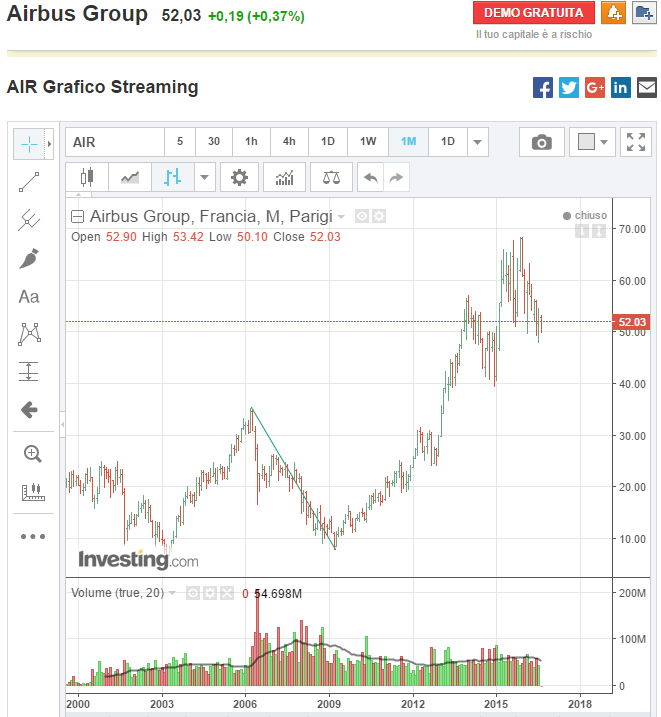Select the Aa text annotation tool
Viewport: 661px width, 717px height.
[x=29, y=297]
